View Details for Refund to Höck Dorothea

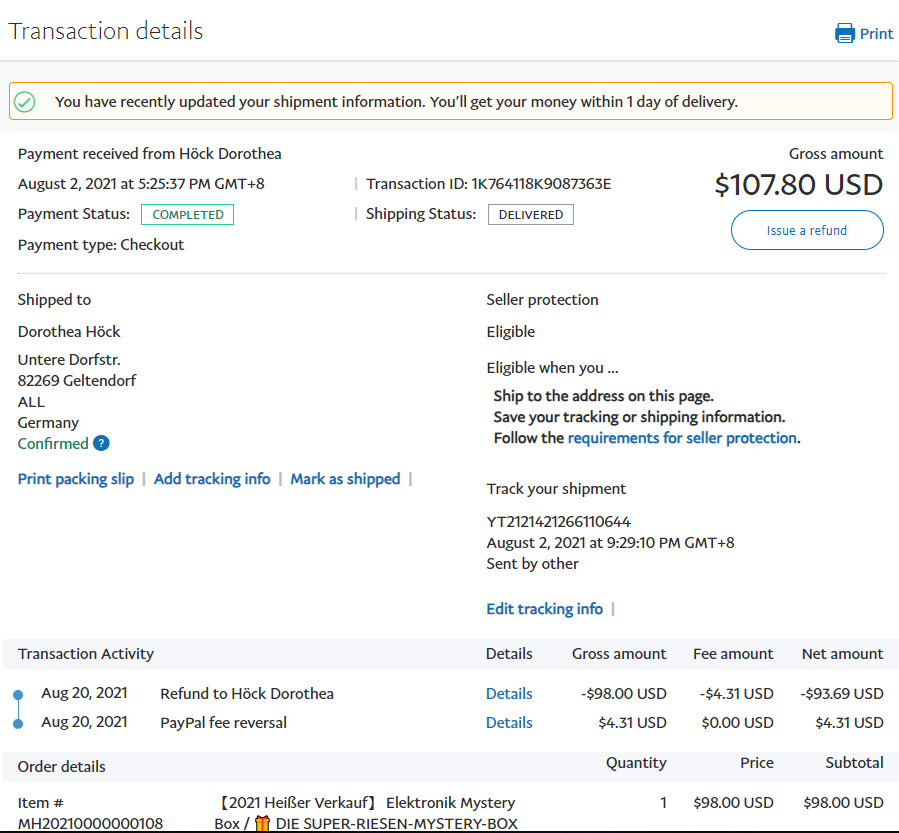coord(509,694)
